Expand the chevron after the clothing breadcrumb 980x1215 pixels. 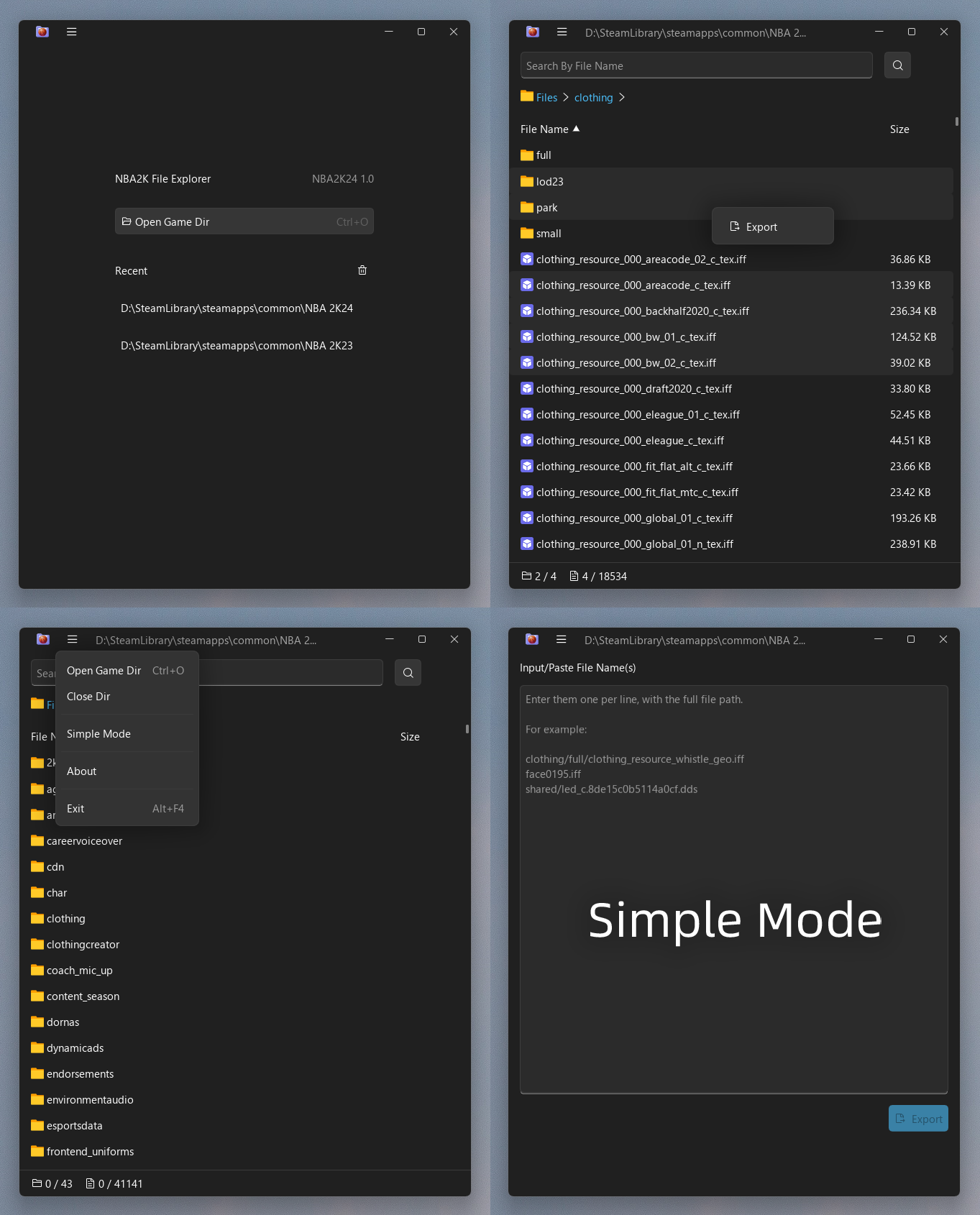click(622, 98)
